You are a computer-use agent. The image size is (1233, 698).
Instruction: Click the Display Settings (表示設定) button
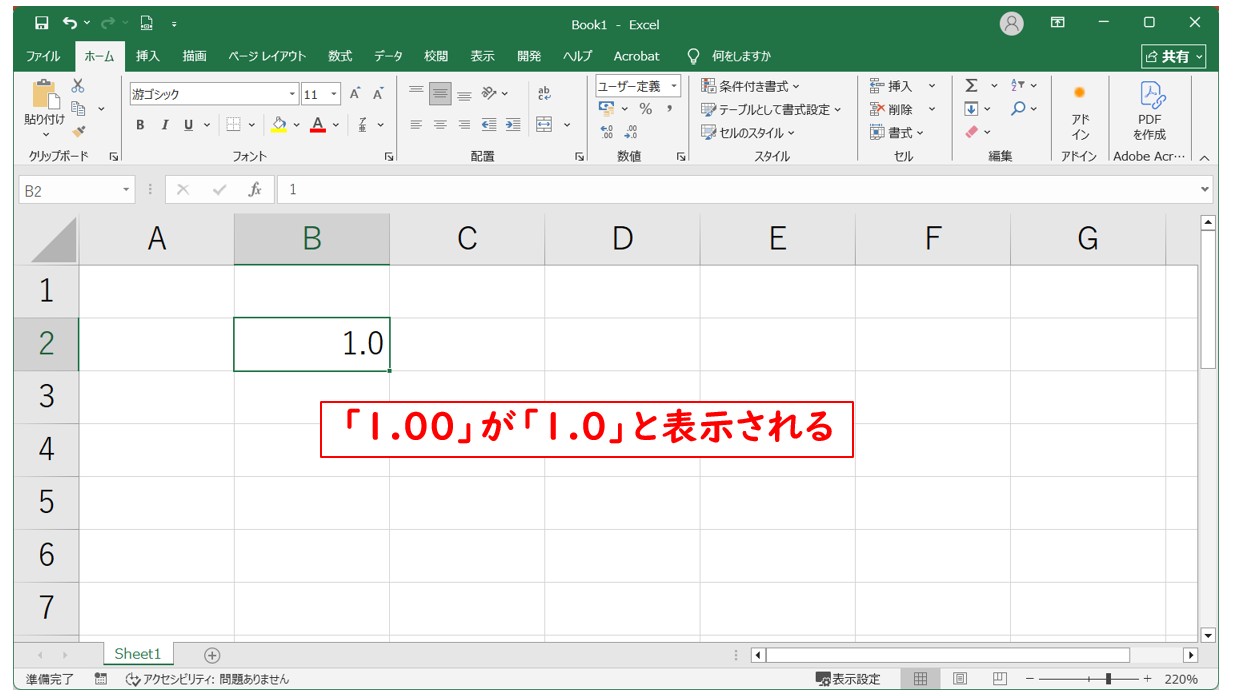coord(848,679)
